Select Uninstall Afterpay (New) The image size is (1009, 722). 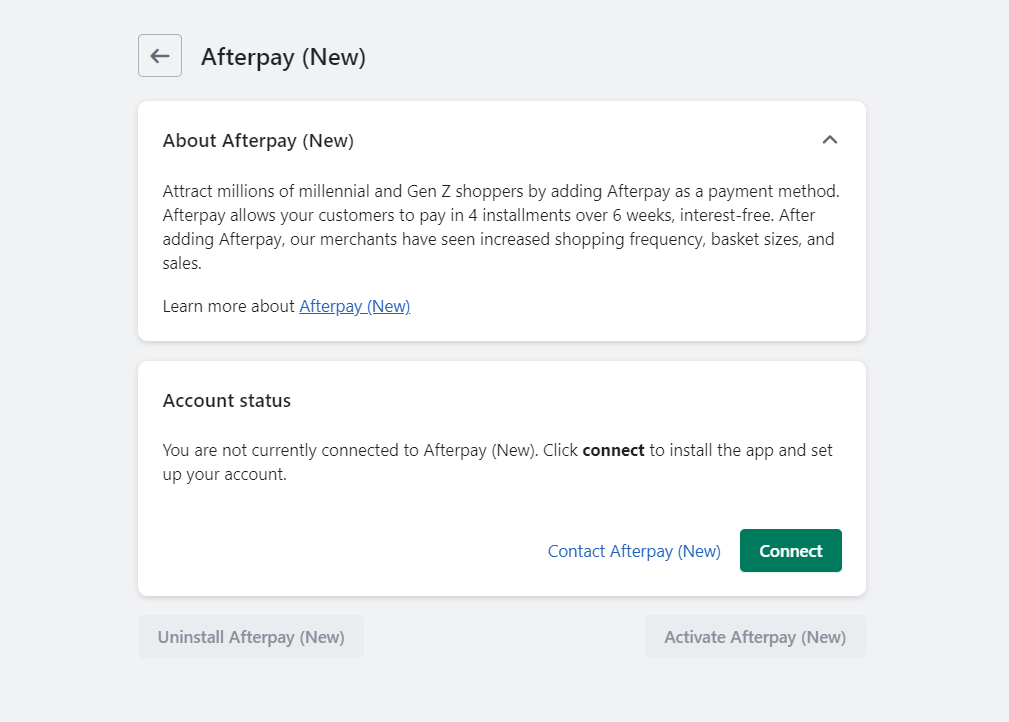[250, 636]
